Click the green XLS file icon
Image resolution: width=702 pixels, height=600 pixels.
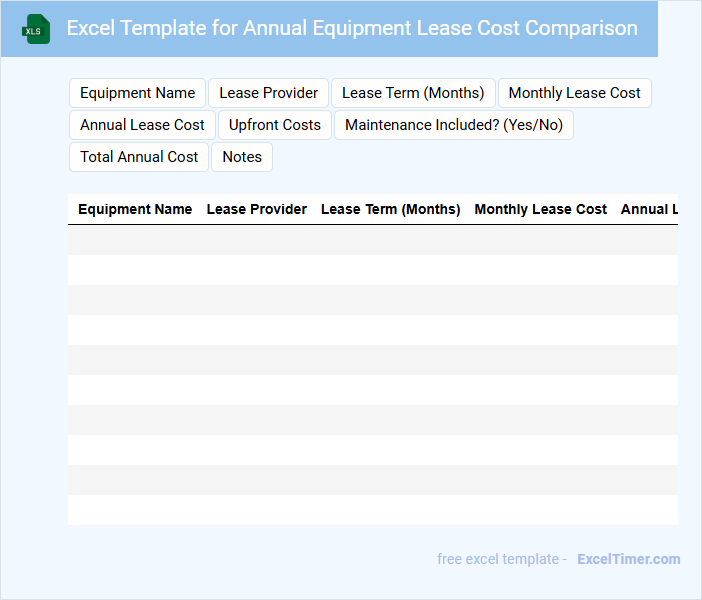(36, 29)
